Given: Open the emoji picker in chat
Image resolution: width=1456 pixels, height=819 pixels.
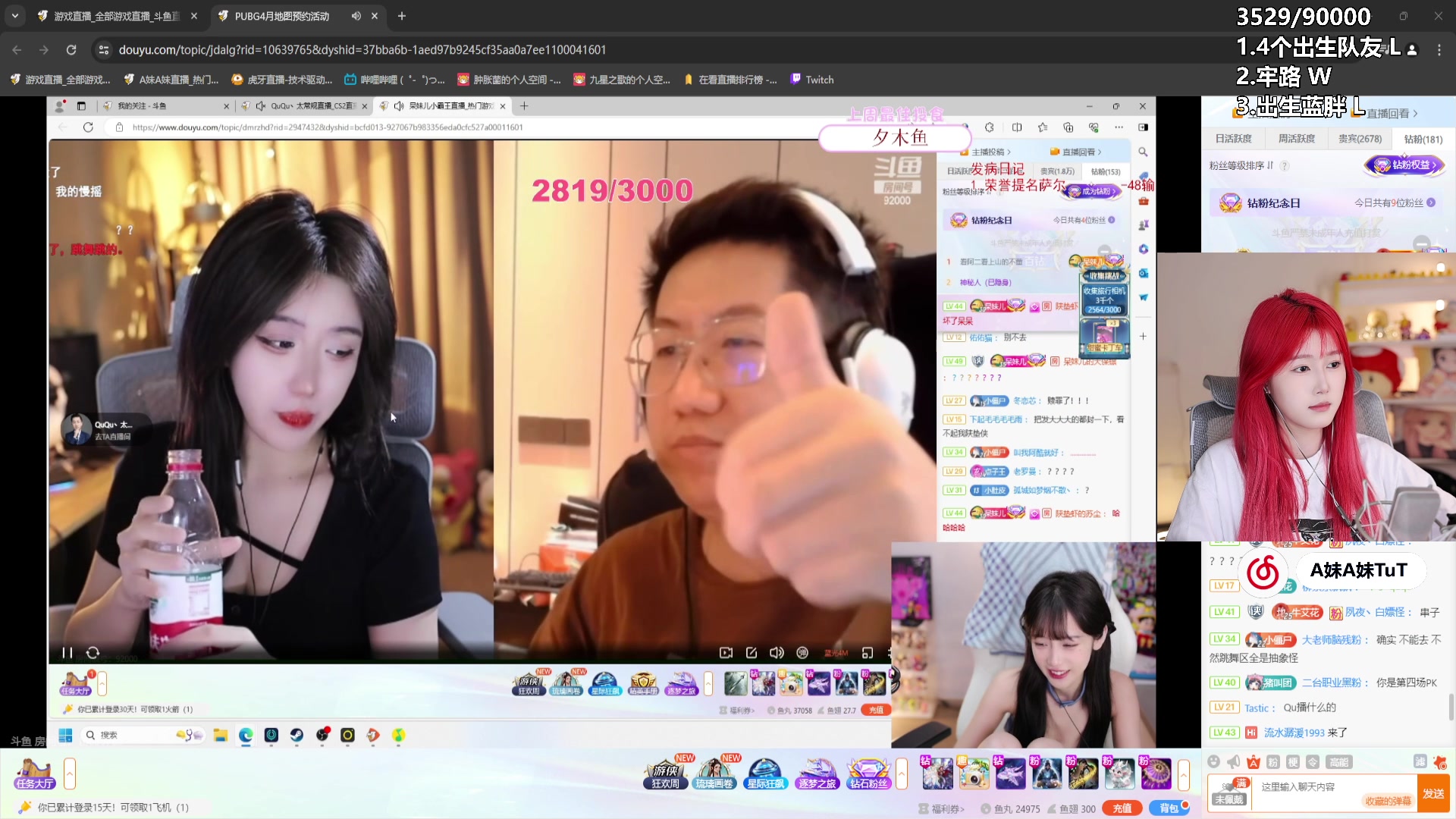Looking at the screenshot, I should pyautogui.click(x=1213, y=762).
